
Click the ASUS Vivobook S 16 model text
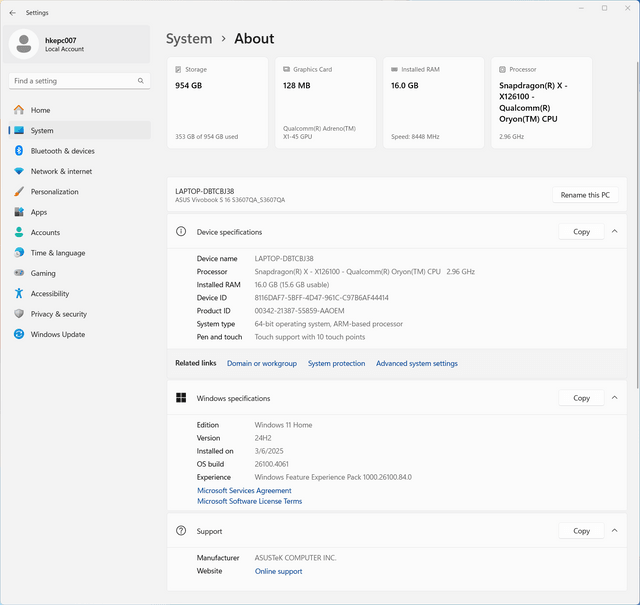tap(230, 200)
